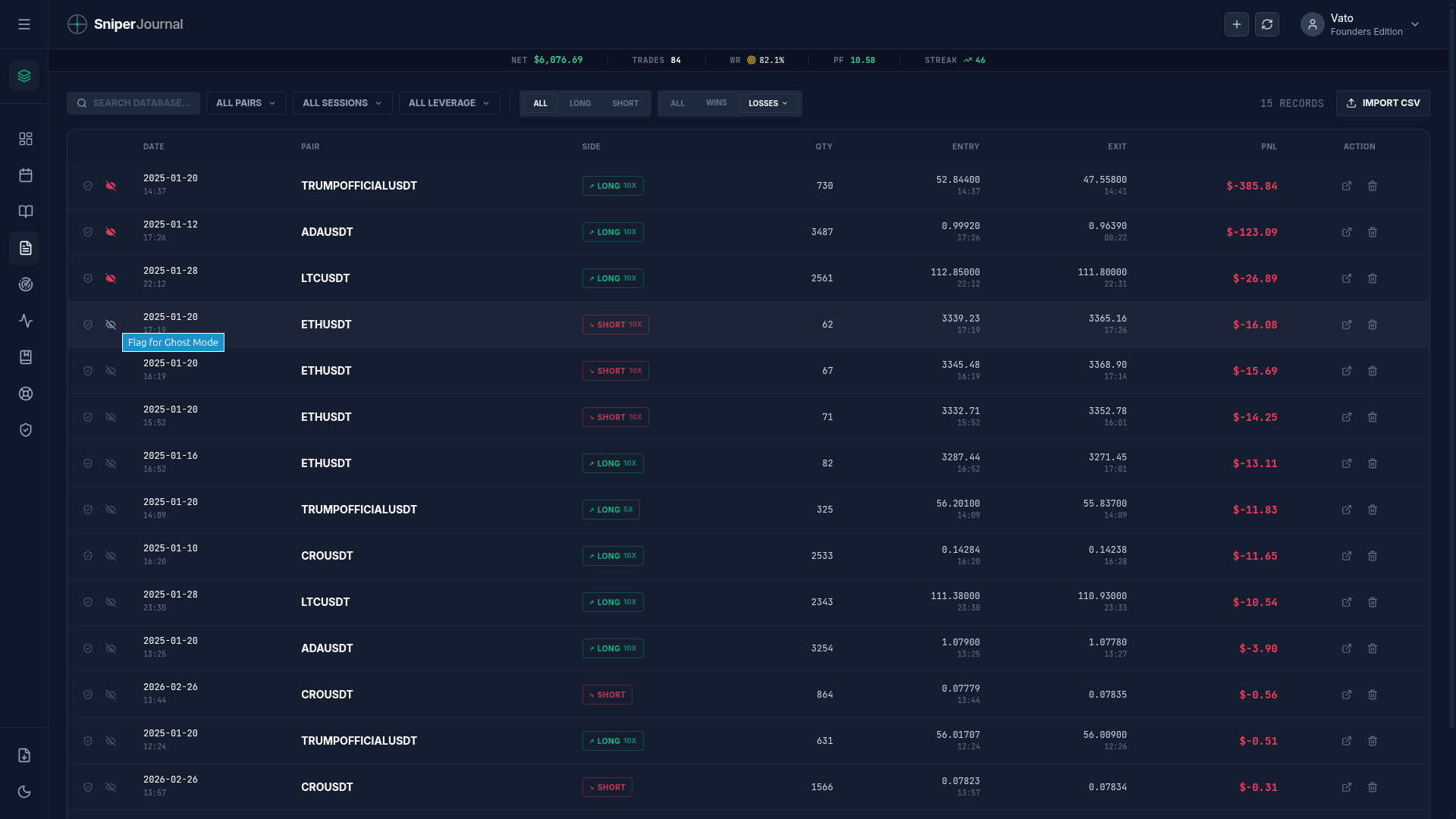The width and height of the screenshot is (1456, 819).
Task: Open the activity pulse sidebar icon
Action: [26, 321]
